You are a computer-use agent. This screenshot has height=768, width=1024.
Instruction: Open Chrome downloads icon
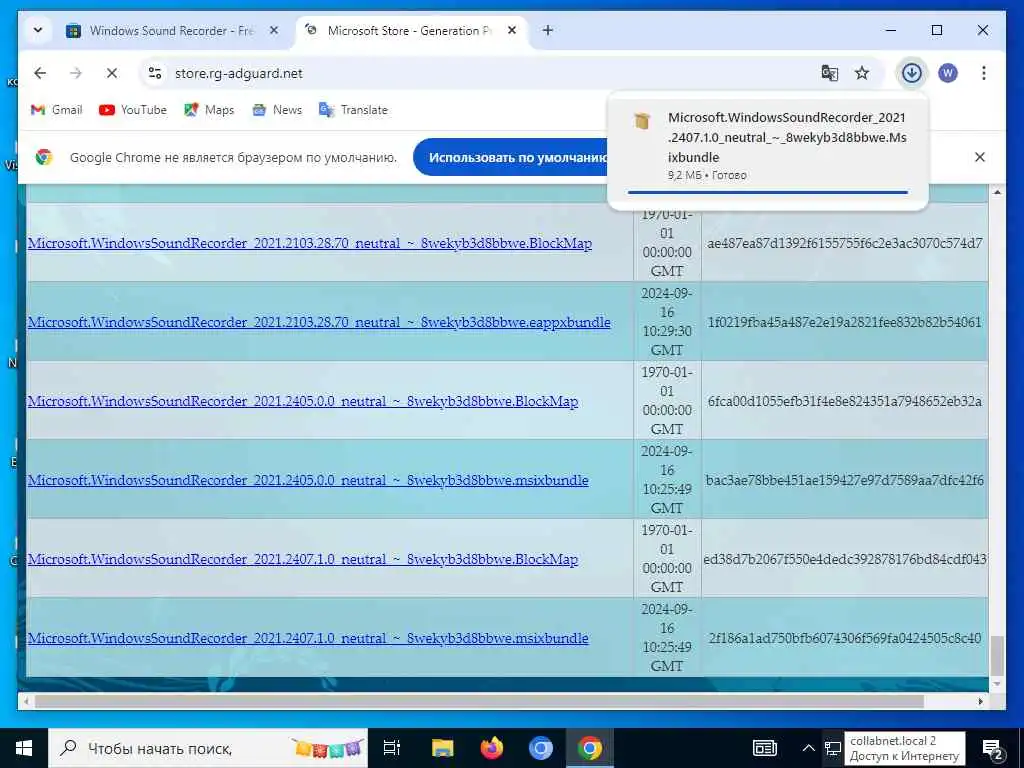coord(912,73)
